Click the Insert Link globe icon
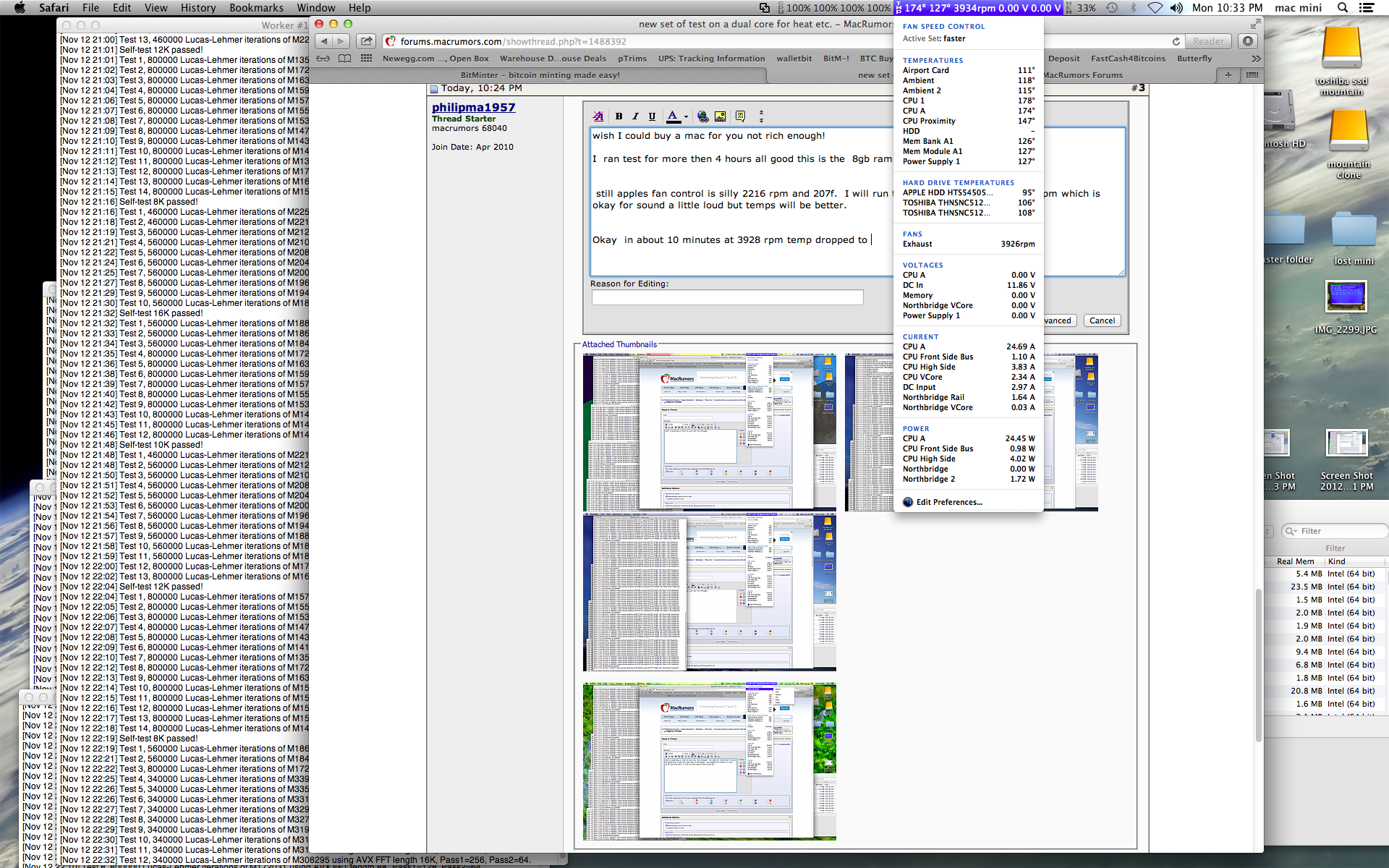The image size is (1389, 868). point(702,116)
